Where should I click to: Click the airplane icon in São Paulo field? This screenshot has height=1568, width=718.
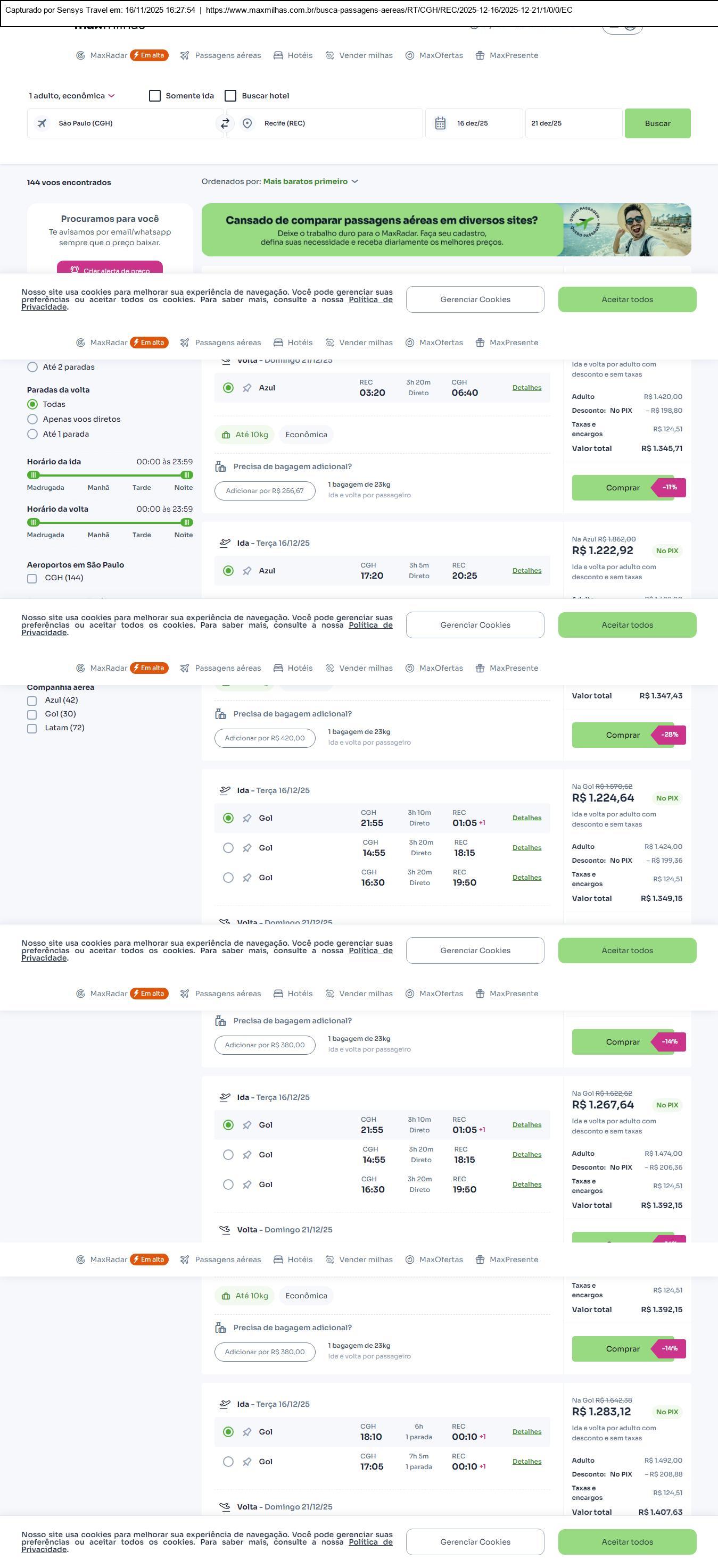coord(42,123)
